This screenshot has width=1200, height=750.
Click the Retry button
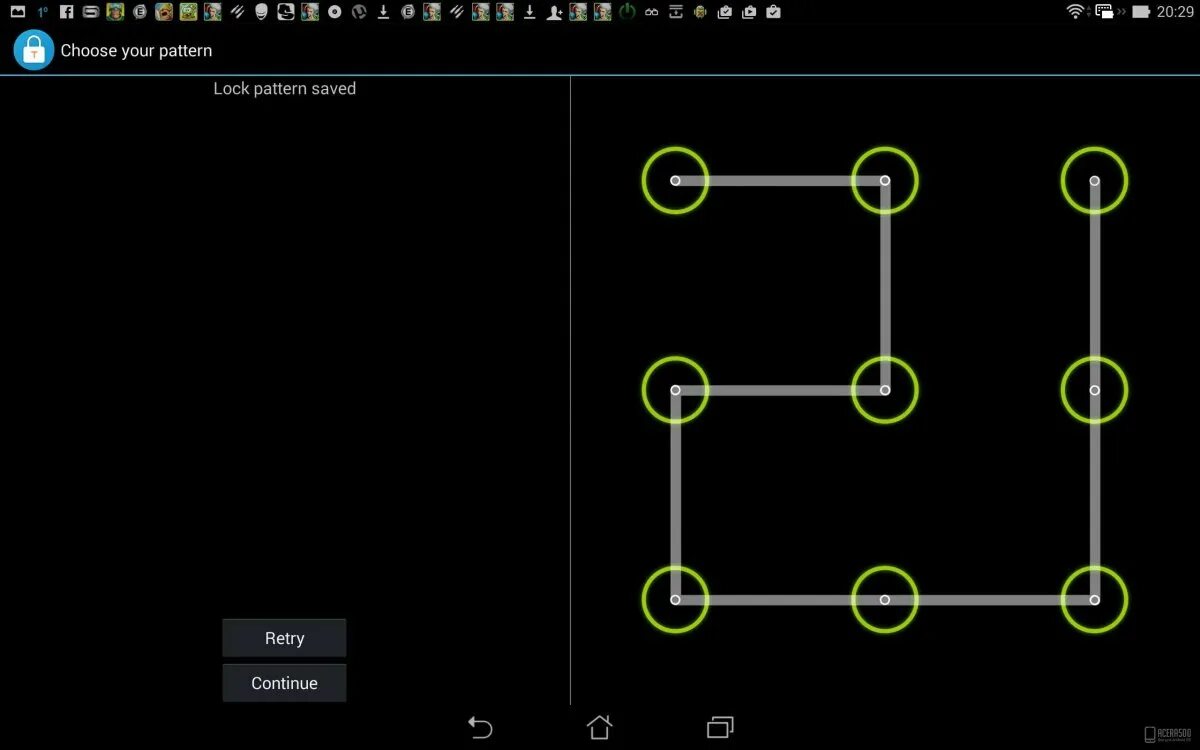[x=284, y=638]
